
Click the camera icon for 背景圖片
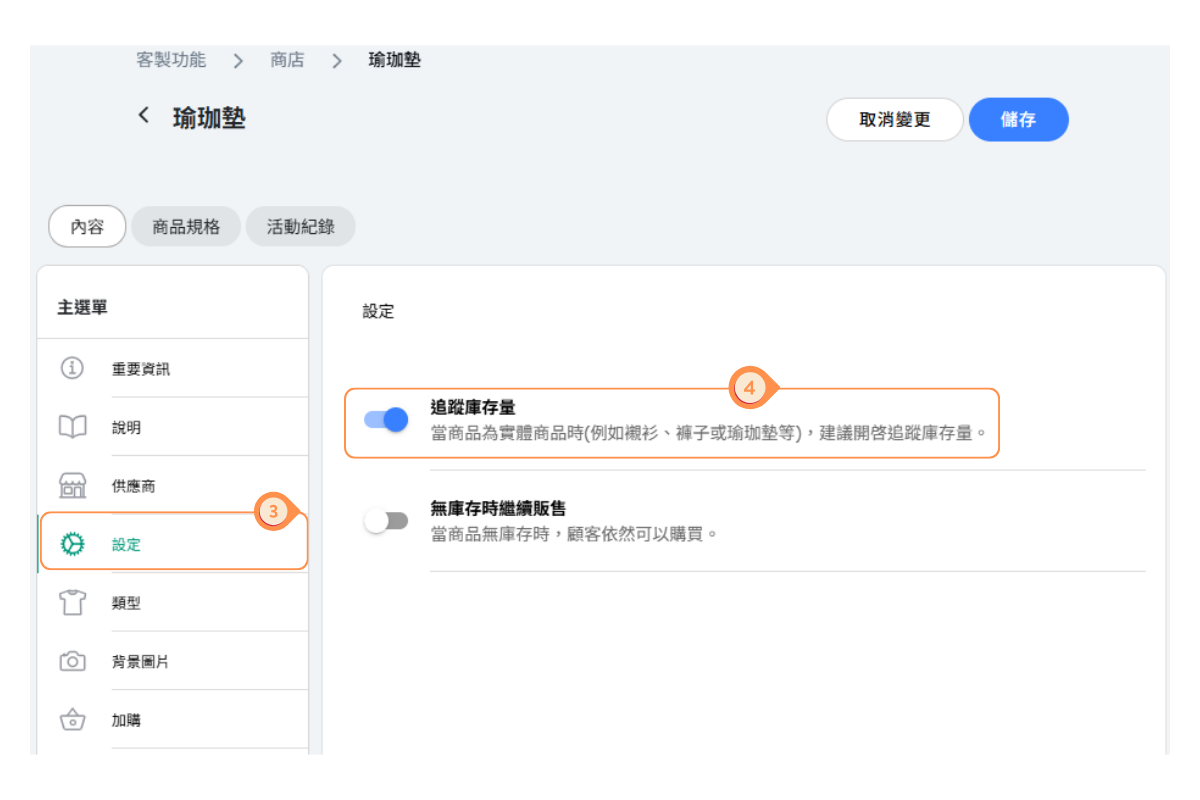(72, 662)
